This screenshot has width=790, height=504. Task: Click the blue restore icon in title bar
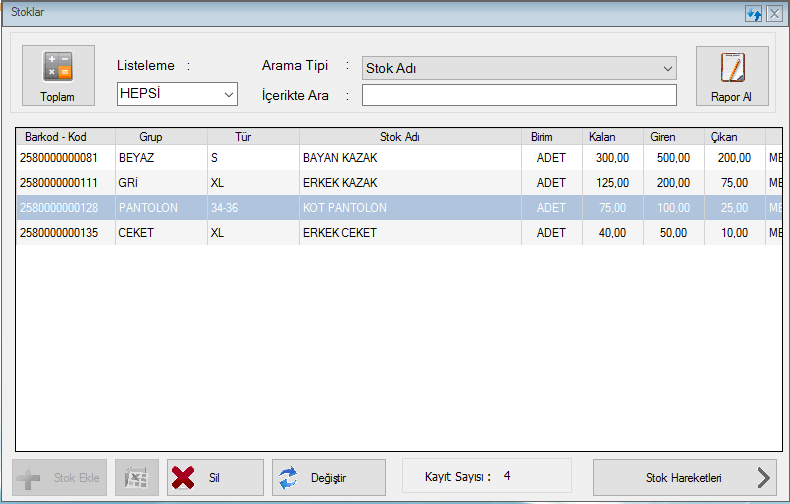[x=754, y=13]
